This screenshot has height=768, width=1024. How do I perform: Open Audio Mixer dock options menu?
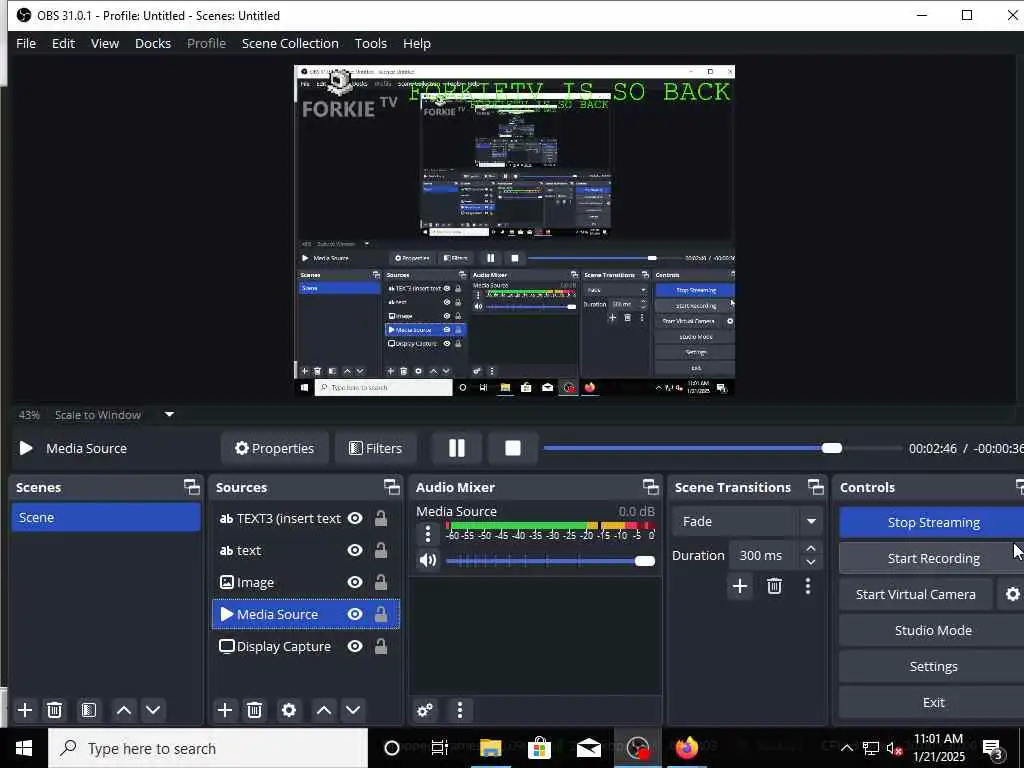point(460,710)
